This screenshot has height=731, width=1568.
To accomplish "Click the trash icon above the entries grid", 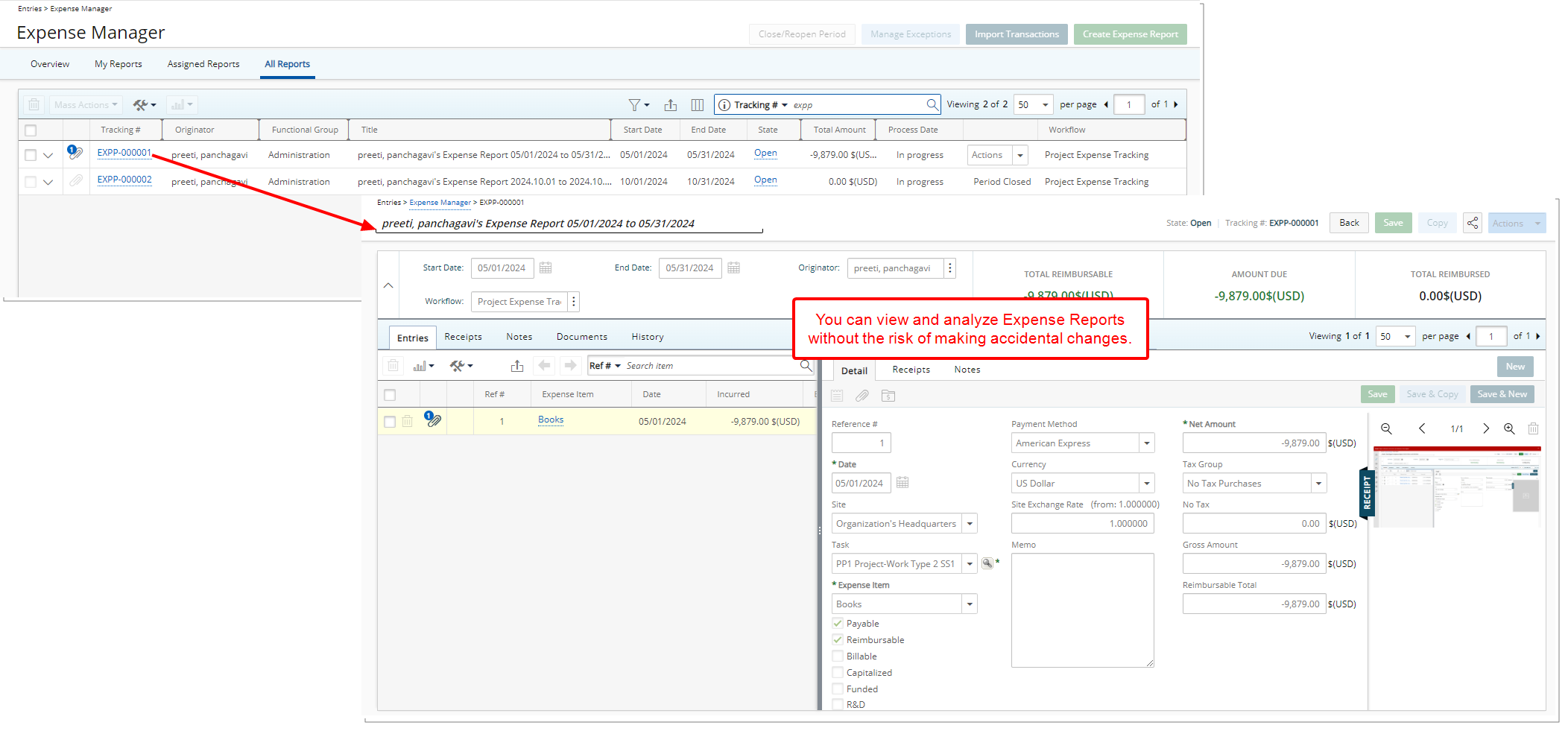I will pos(393,365).
